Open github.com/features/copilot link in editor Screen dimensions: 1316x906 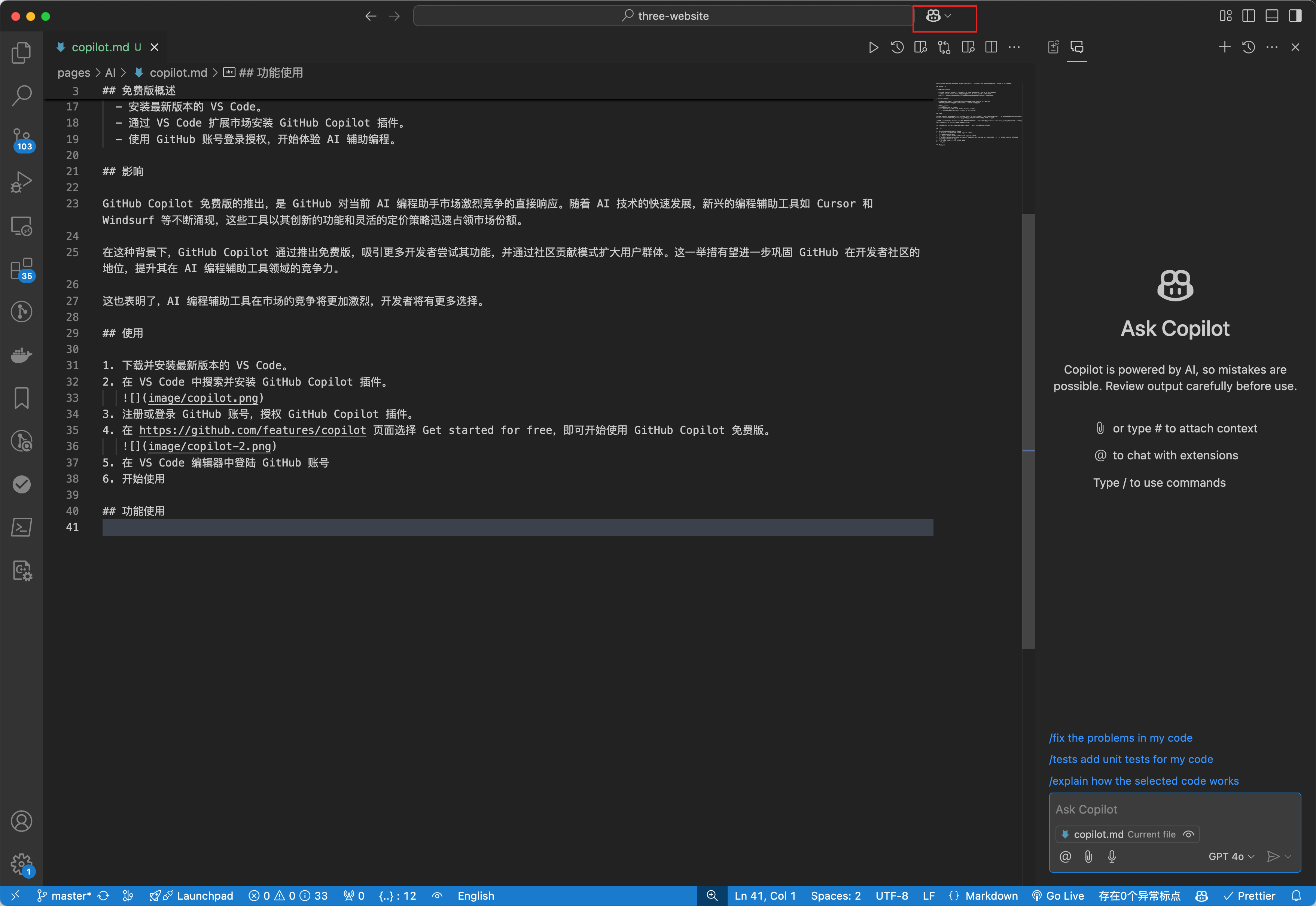(253, 430)
